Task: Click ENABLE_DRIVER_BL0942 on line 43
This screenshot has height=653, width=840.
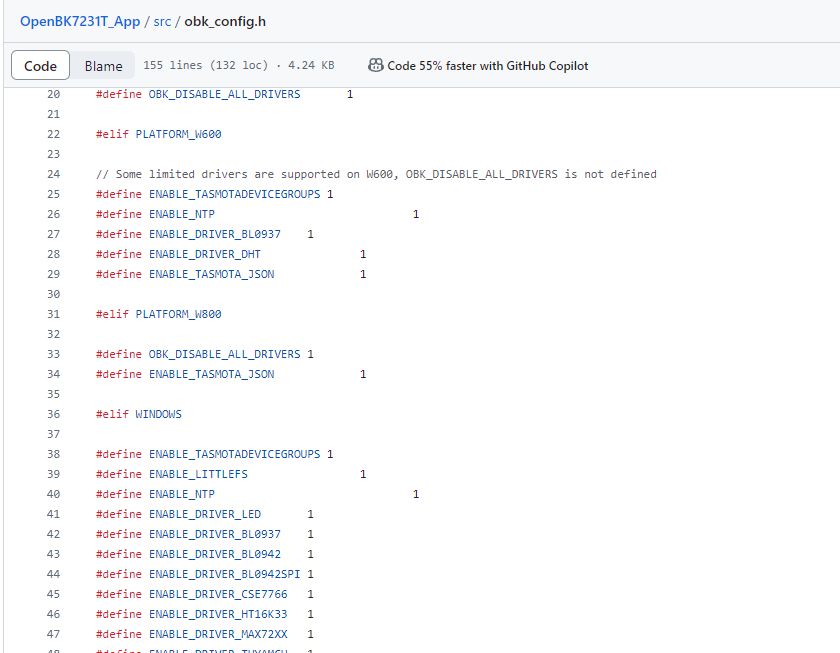Action: click(x=215, y=554)
